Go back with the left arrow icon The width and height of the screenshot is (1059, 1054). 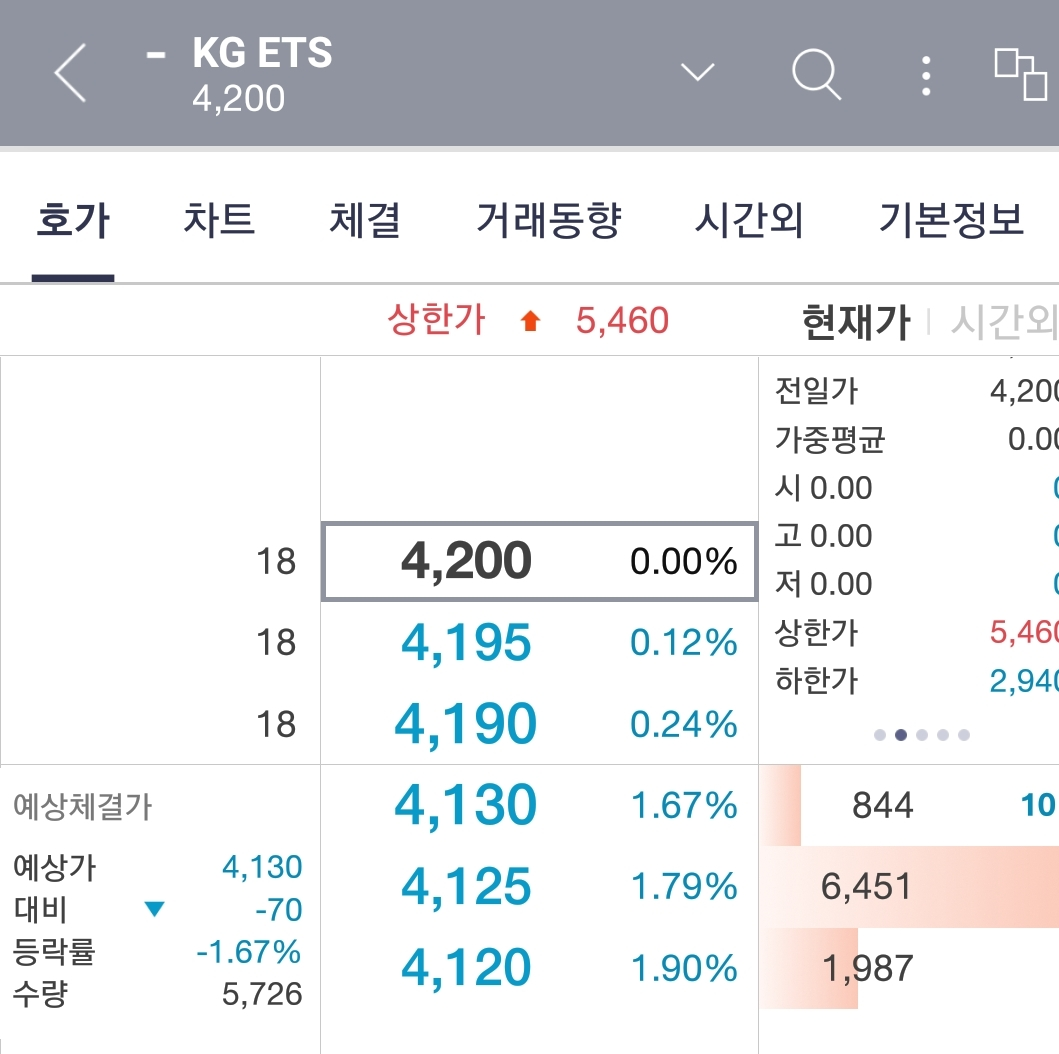click(70, 72)
